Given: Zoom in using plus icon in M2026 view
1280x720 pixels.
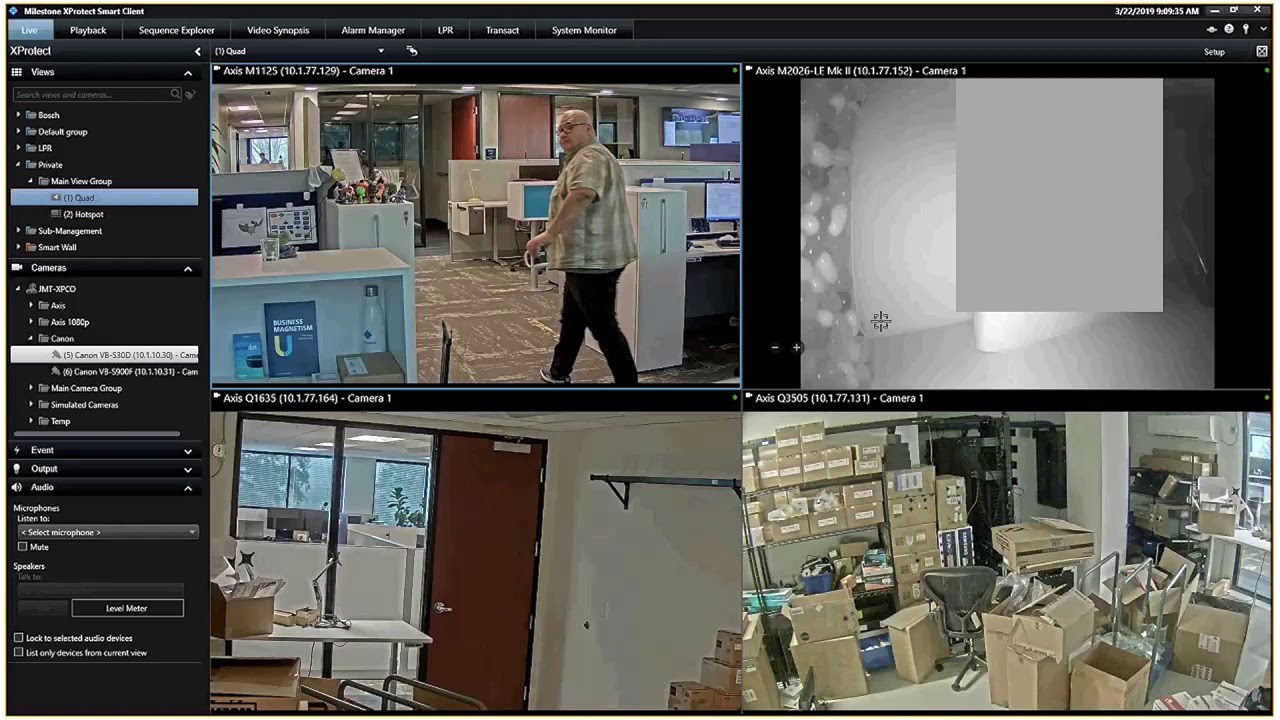Looking at the screenshot, I should tap(796, 348).
